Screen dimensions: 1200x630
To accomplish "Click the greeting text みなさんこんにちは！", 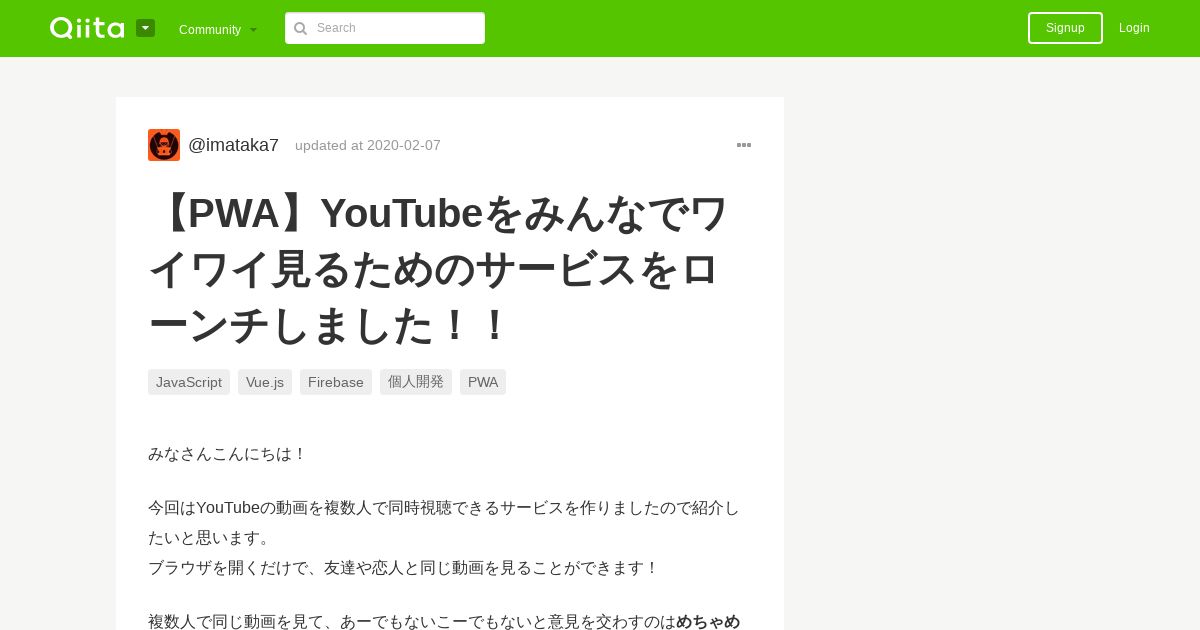I will [x=227, y=454].
